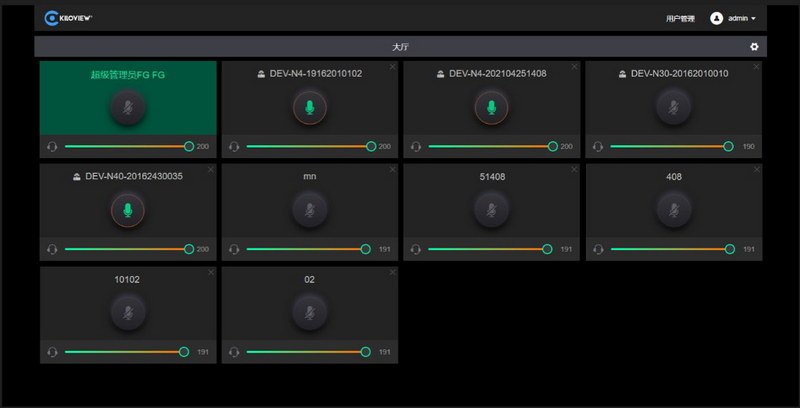The height and width of the screenshot is (408, 800).
Task: Remove the 10102 card with its X
Action: [x=210, y=273]
